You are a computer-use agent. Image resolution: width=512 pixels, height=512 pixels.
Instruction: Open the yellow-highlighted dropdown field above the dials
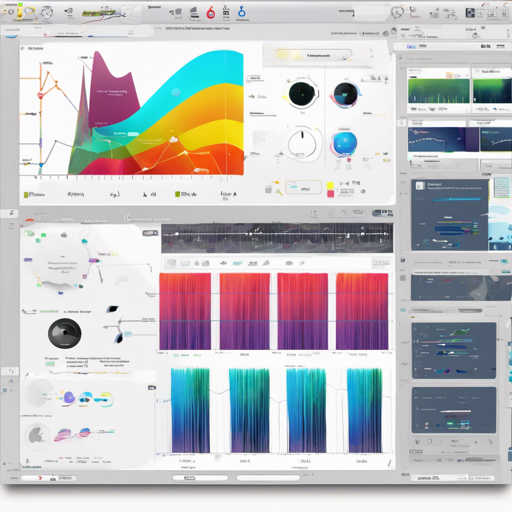click(313, 55)
